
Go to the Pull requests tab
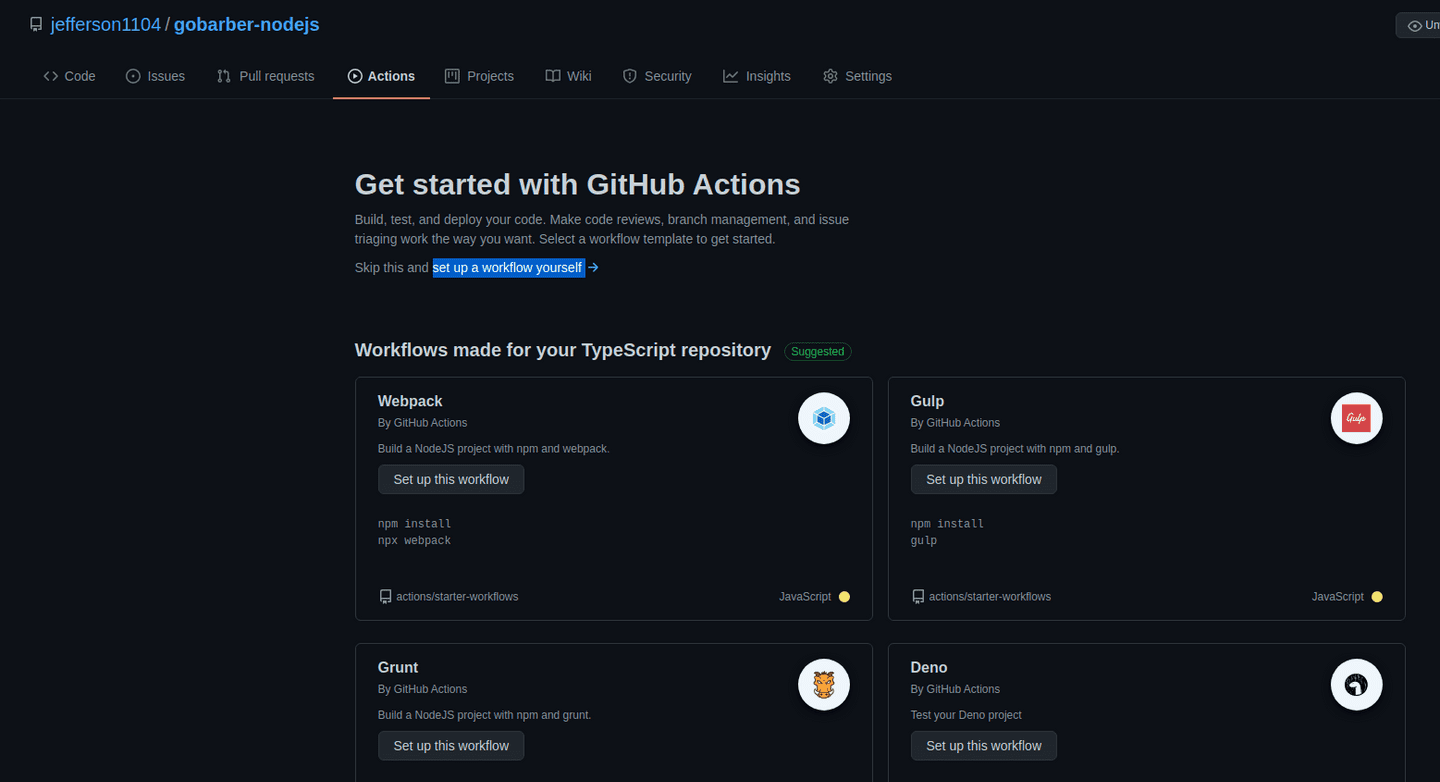[266, 76]
